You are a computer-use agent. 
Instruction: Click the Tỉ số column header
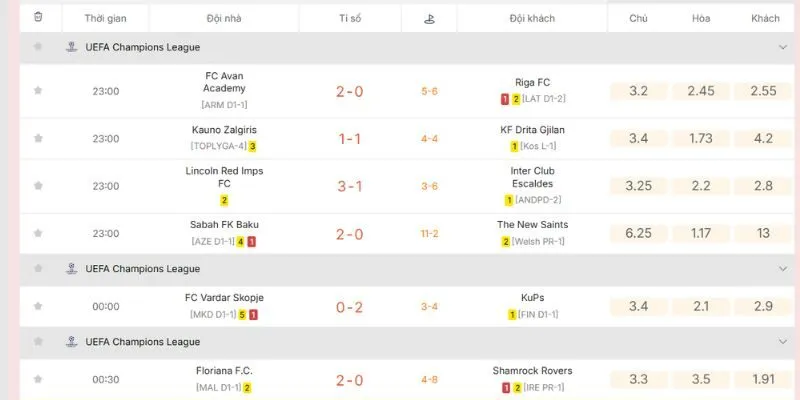tap(350, 18)
